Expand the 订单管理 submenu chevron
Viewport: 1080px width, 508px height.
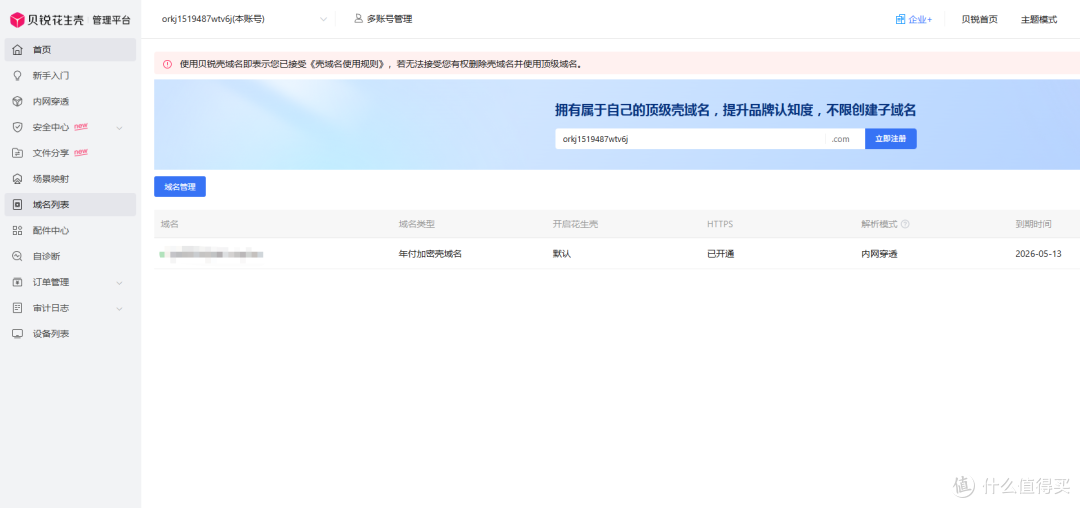coord(119,283)
